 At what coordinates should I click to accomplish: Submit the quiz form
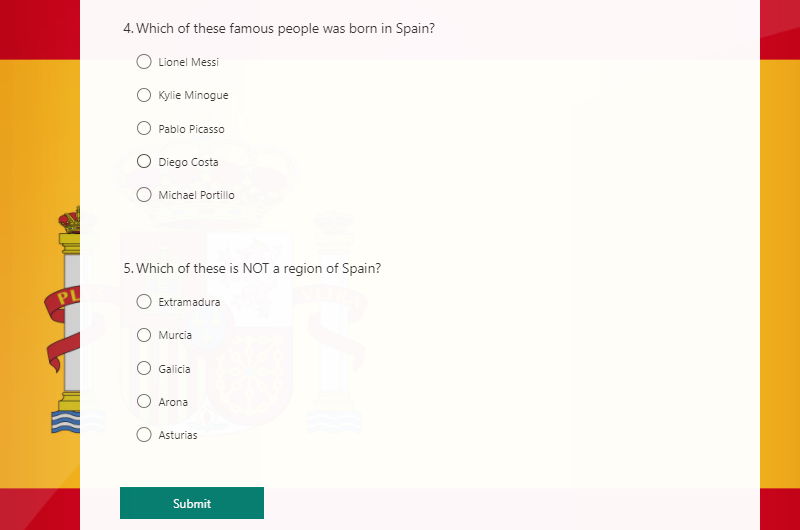click(x=192, y=503)
